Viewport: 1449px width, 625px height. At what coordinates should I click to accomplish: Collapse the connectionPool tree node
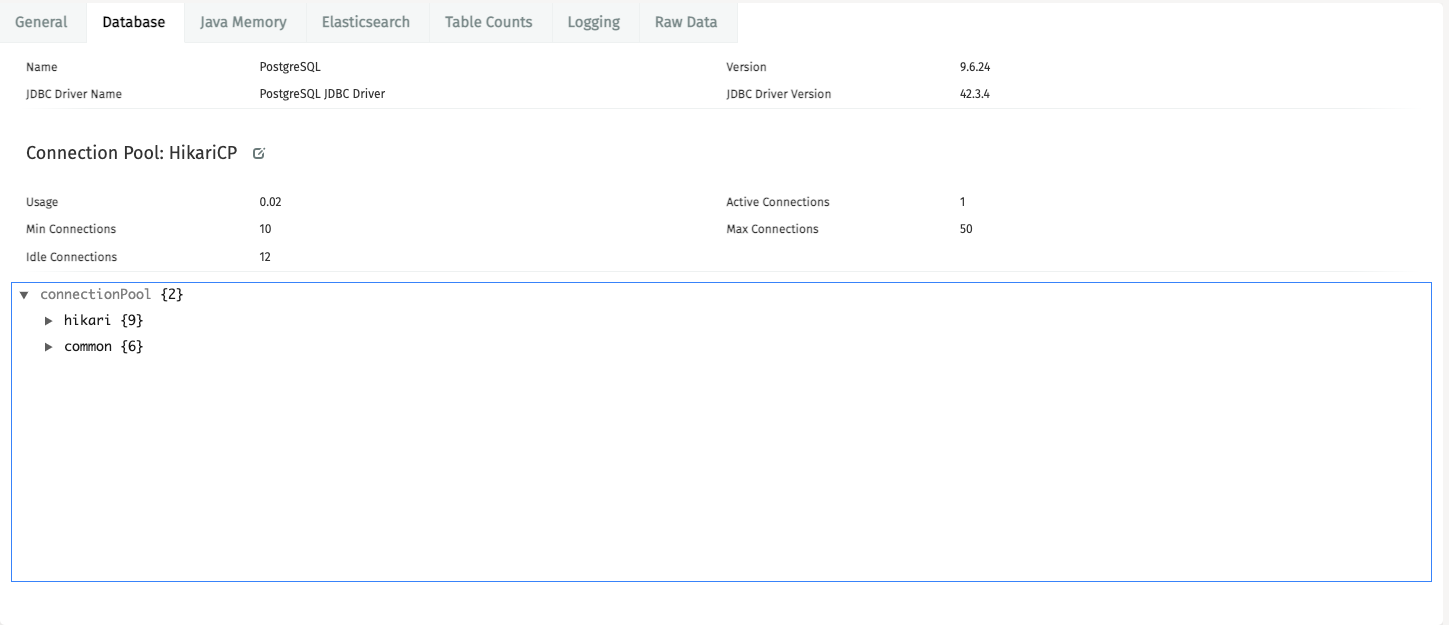pyautogui.click(x=24, y=294)
